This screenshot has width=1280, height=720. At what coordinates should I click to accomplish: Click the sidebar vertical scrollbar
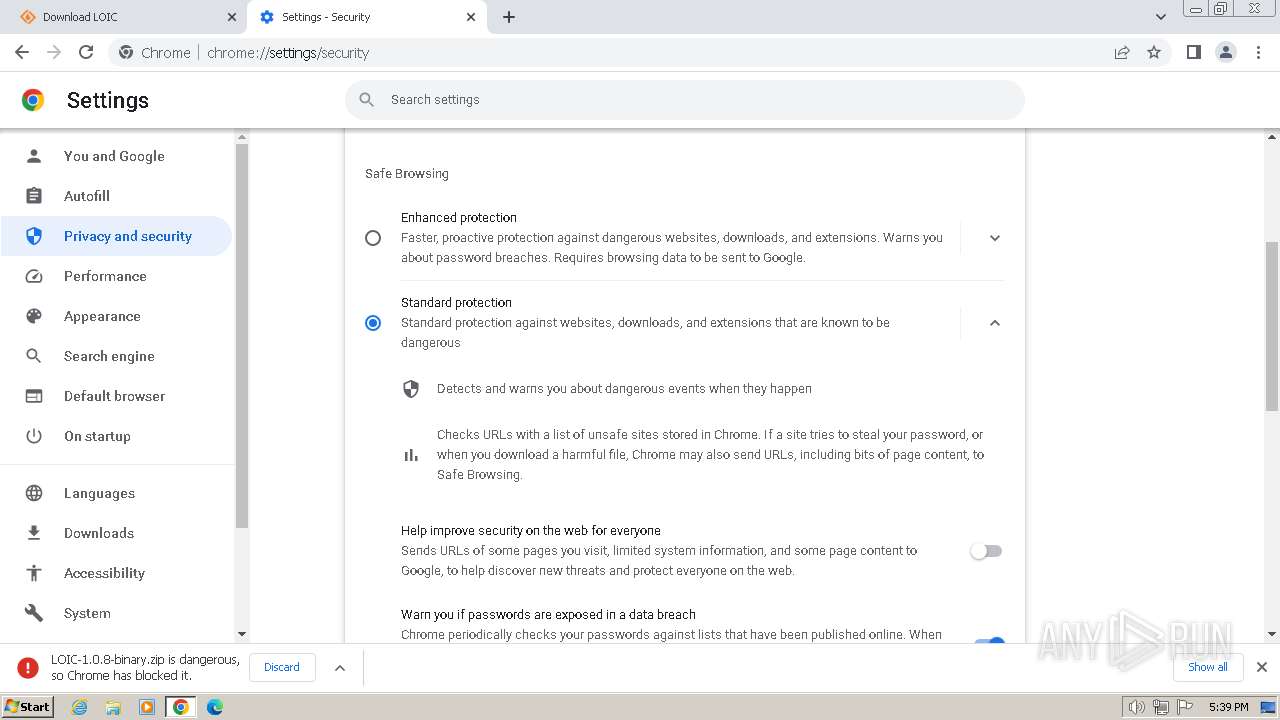tap(241, 336)
